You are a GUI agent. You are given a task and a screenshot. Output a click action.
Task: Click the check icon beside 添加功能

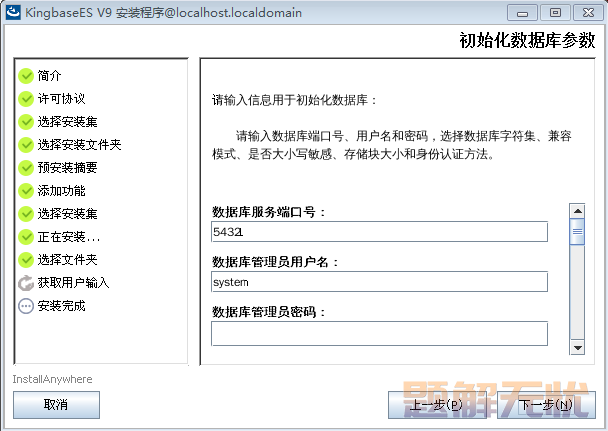[x=26, y=191]
